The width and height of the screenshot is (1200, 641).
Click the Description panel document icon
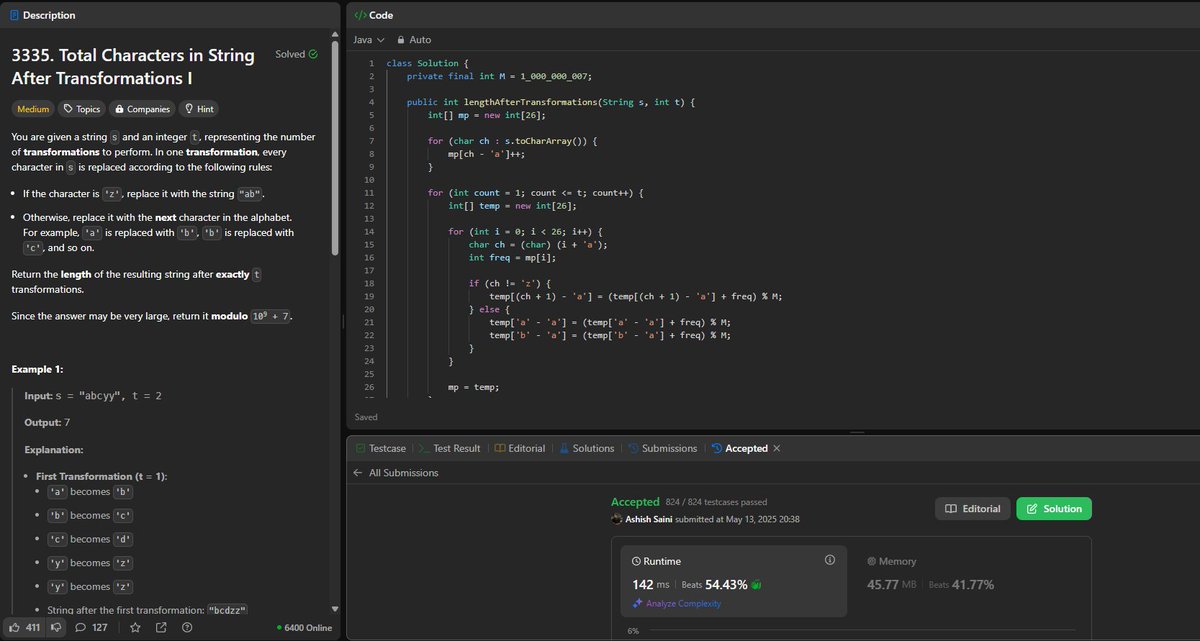pos(14,15)
